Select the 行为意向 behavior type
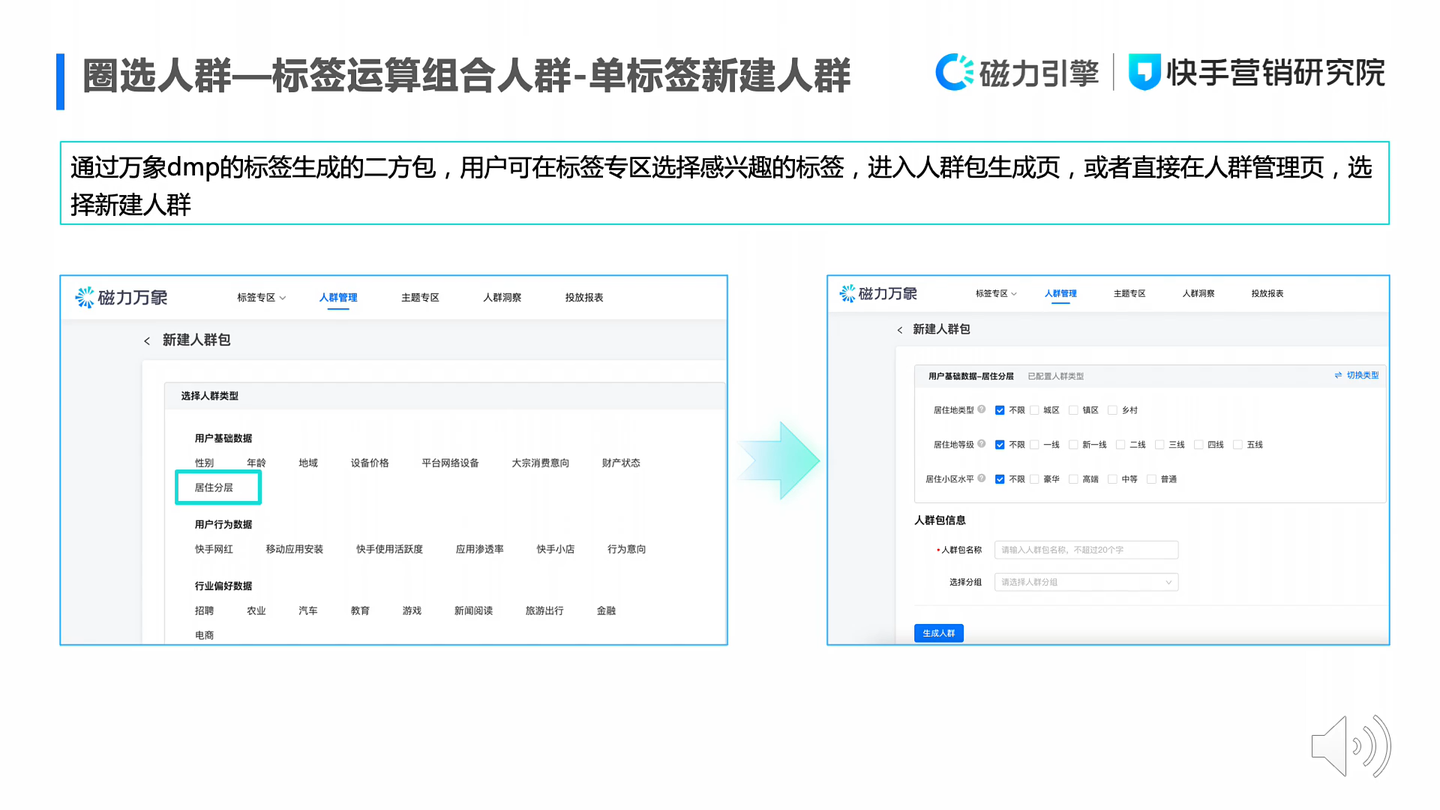Screen dimensions: 1440x810 coord(627,549)
